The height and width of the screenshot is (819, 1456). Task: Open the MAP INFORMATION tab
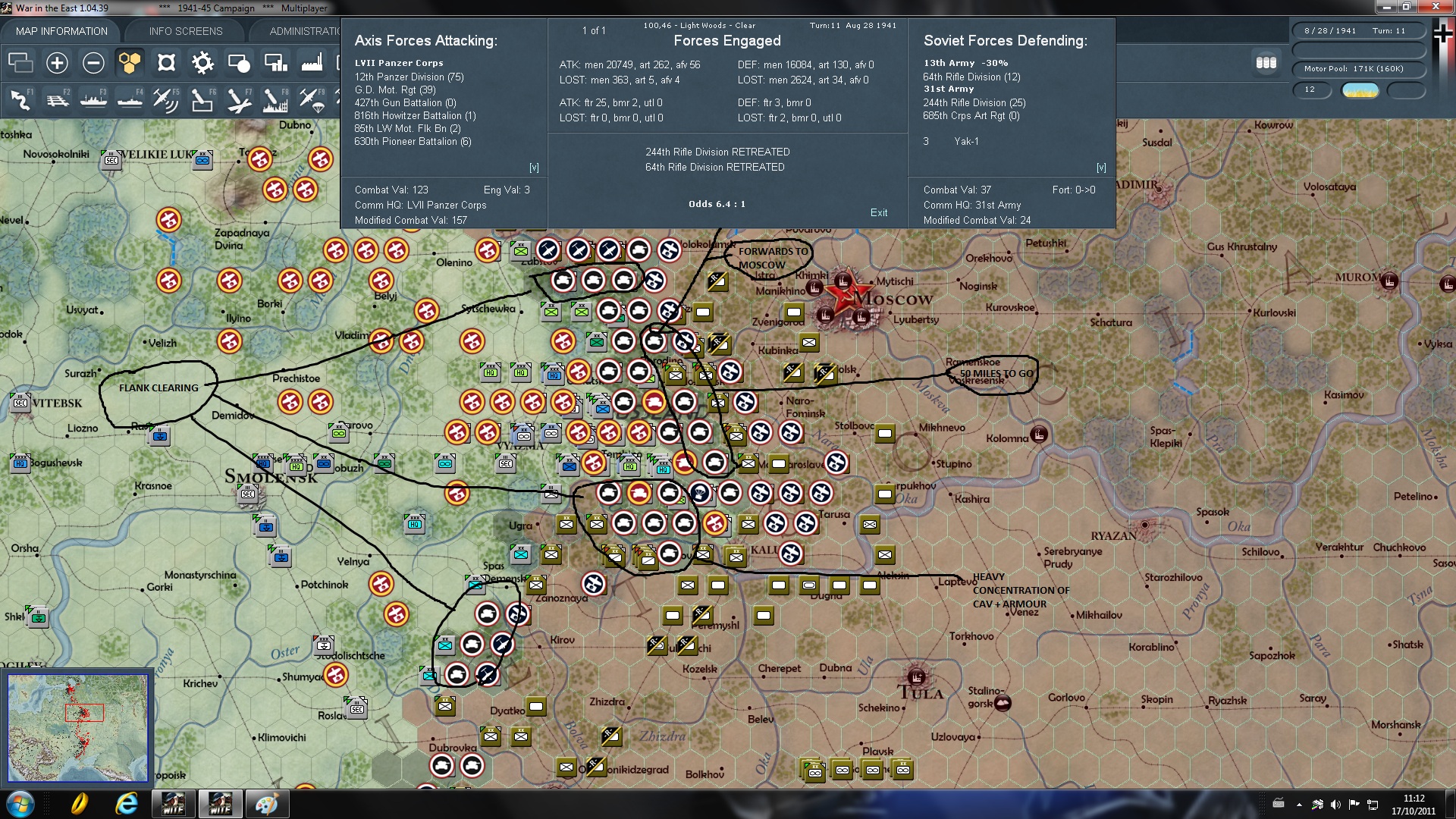pyautogui.click(x=61, y=31)
